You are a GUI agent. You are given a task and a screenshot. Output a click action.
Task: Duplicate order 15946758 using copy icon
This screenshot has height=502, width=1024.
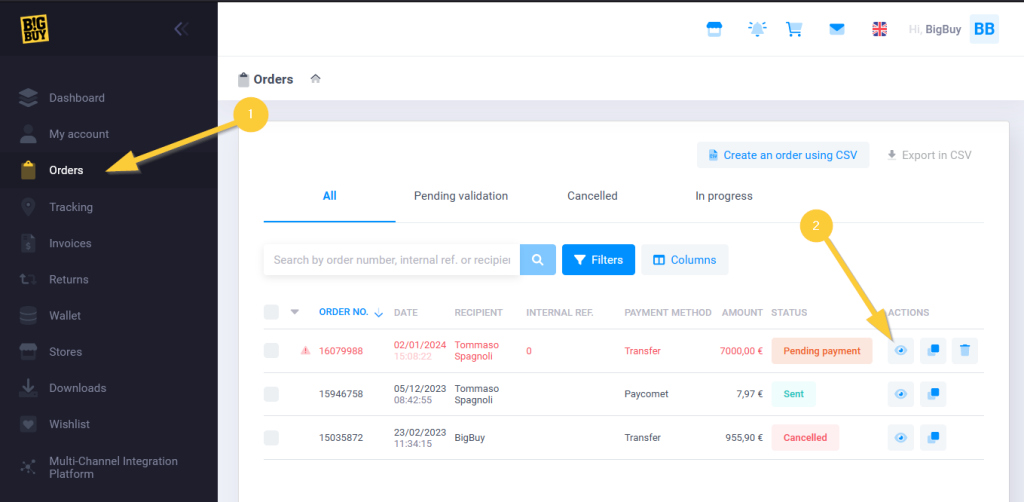pyautogui.click(x=932, y=394)
